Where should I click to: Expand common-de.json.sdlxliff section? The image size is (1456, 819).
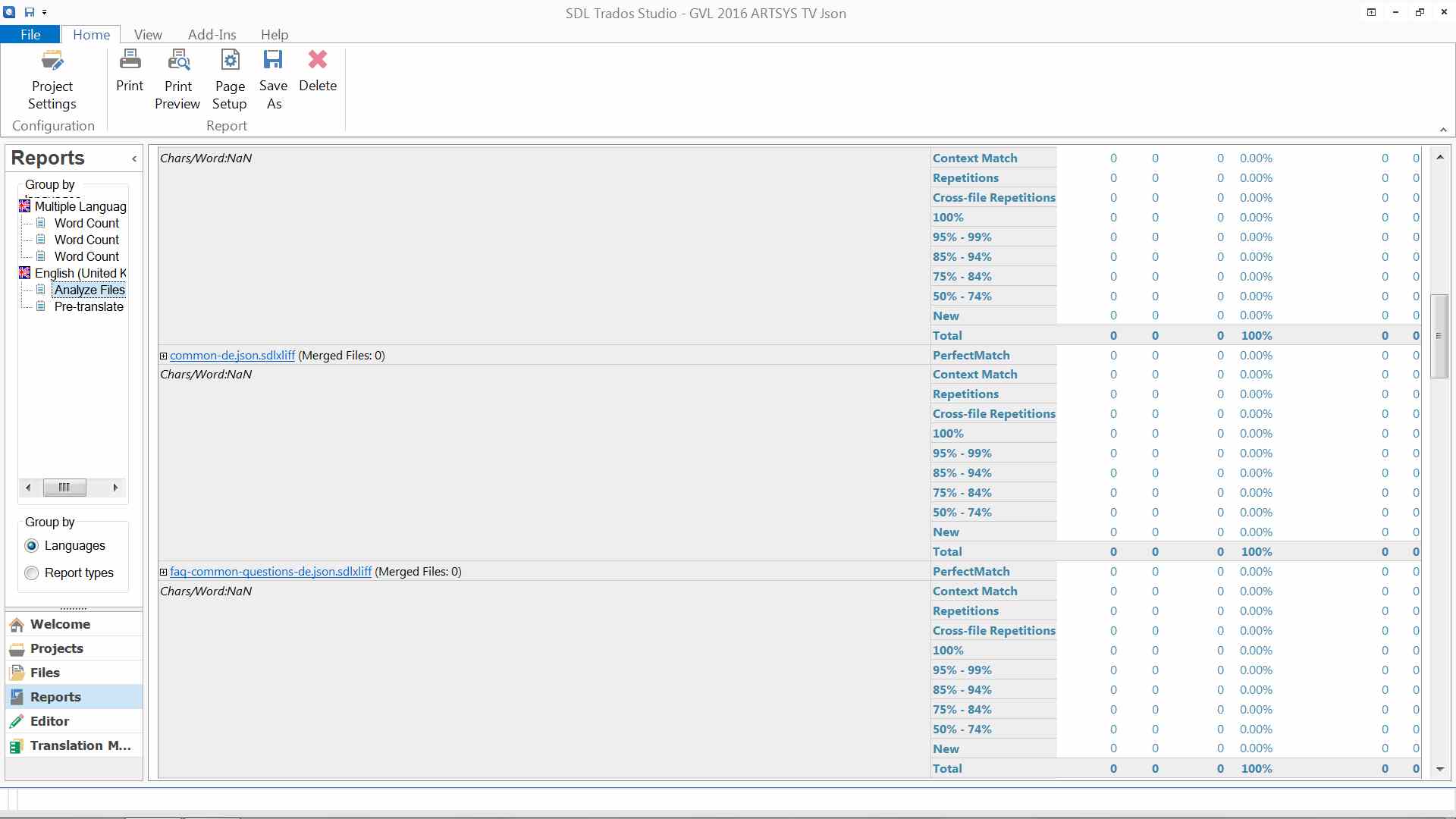[163, 356]
